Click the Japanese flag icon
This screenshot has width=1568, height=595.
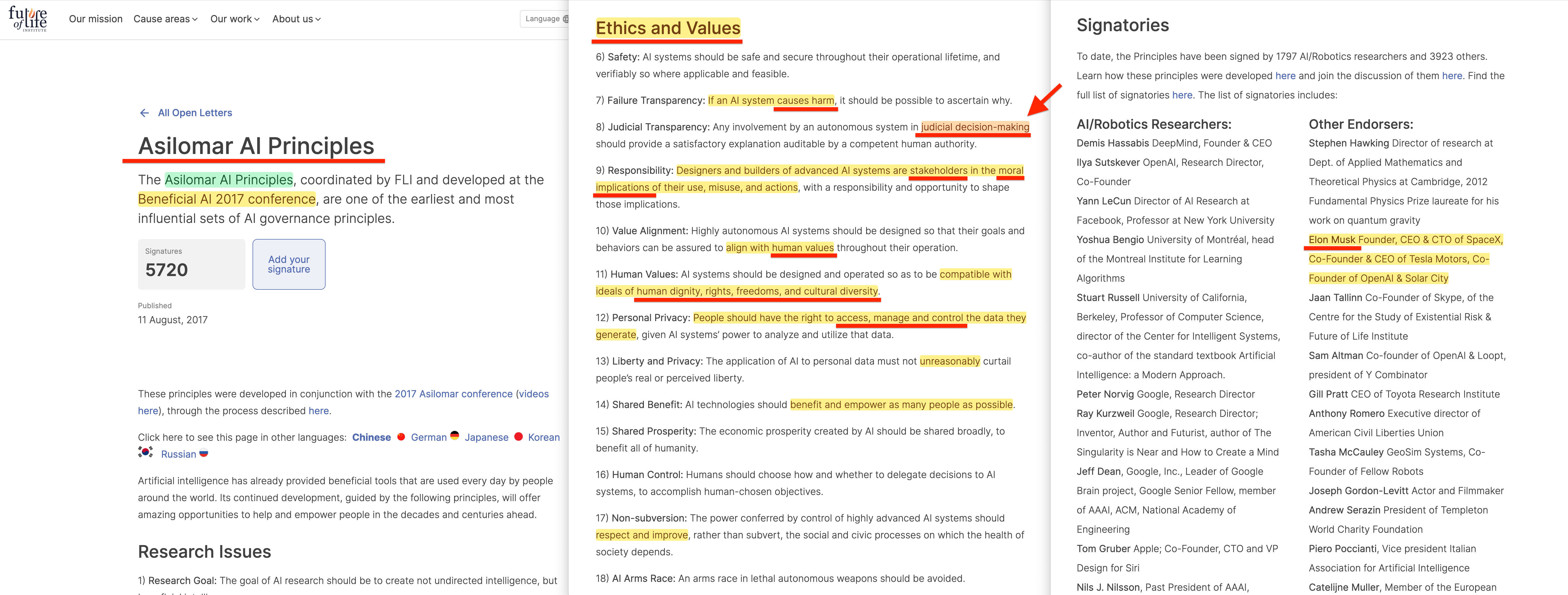519,437
